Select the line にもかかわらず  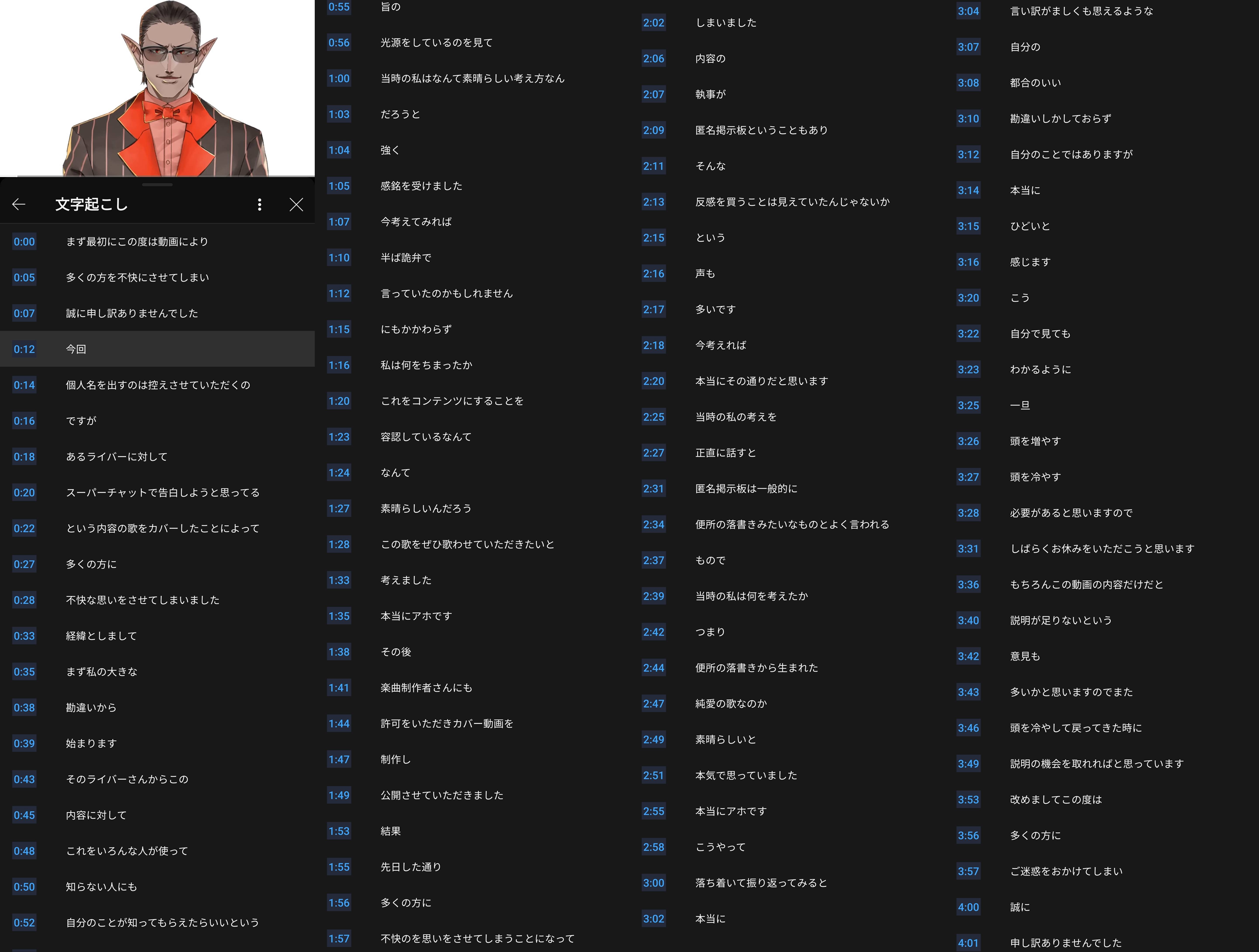416,330
